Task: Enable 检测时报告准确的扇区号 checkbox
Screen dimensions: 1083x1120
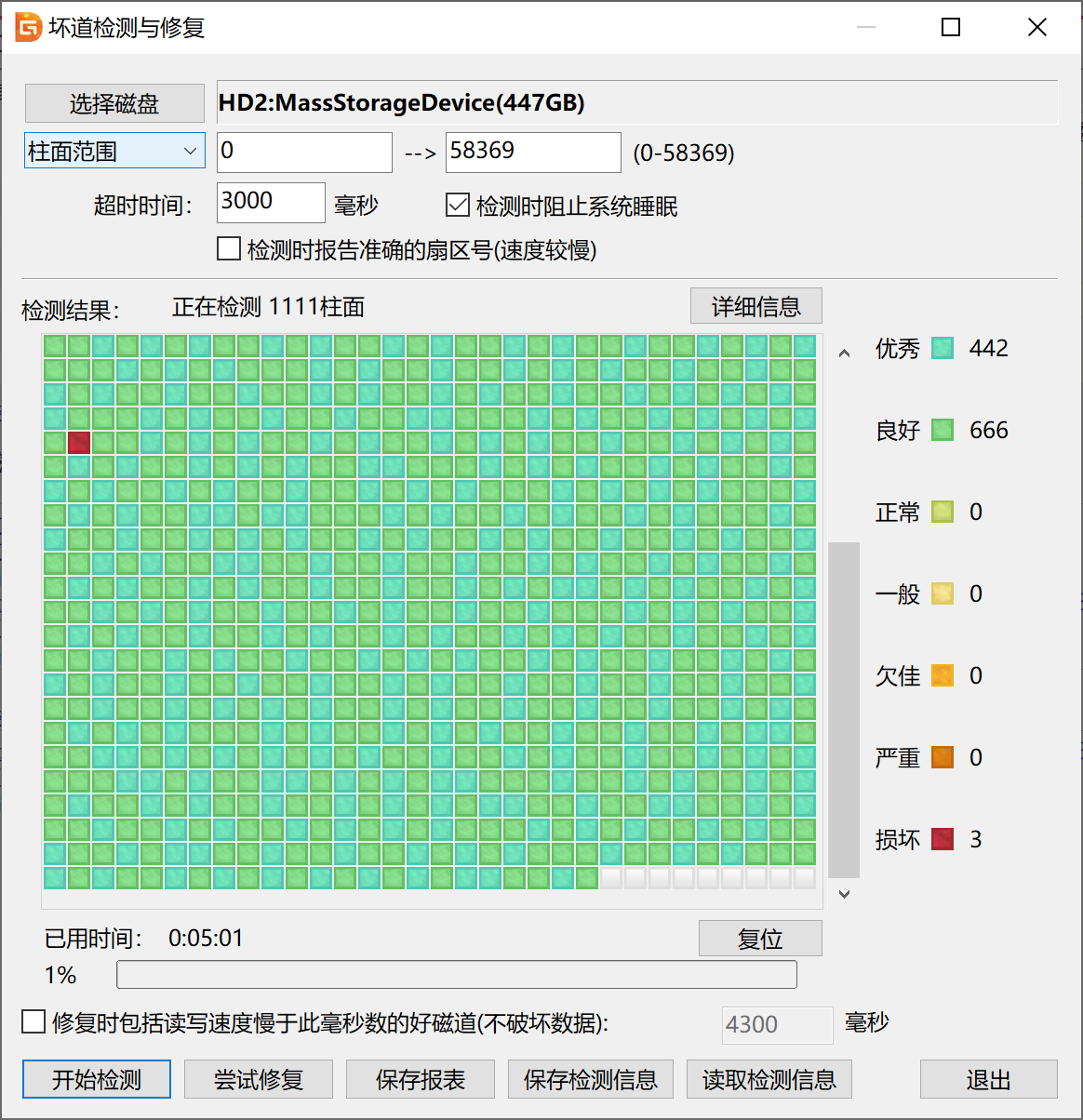Action: click(x=229, y=249)
